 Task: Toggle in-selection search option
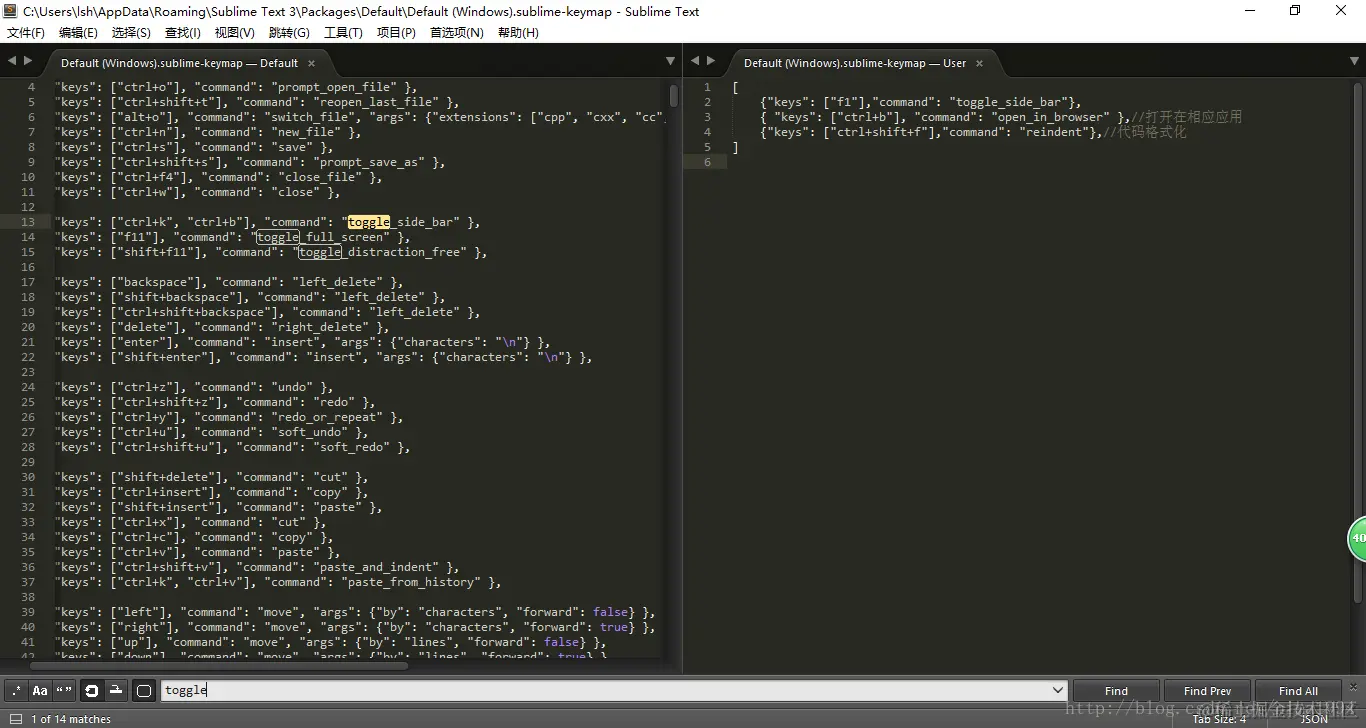(116, 690)
